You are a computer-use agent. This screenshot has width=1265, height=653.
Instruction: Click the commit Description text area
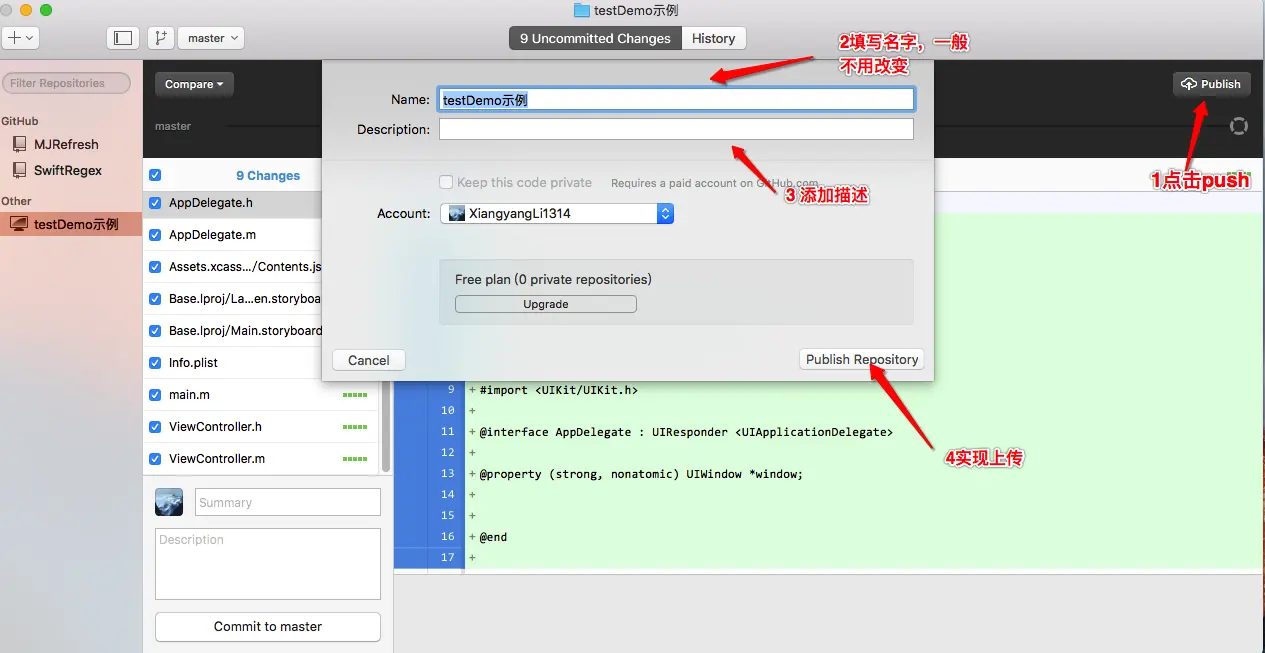(x=268, y=564)
